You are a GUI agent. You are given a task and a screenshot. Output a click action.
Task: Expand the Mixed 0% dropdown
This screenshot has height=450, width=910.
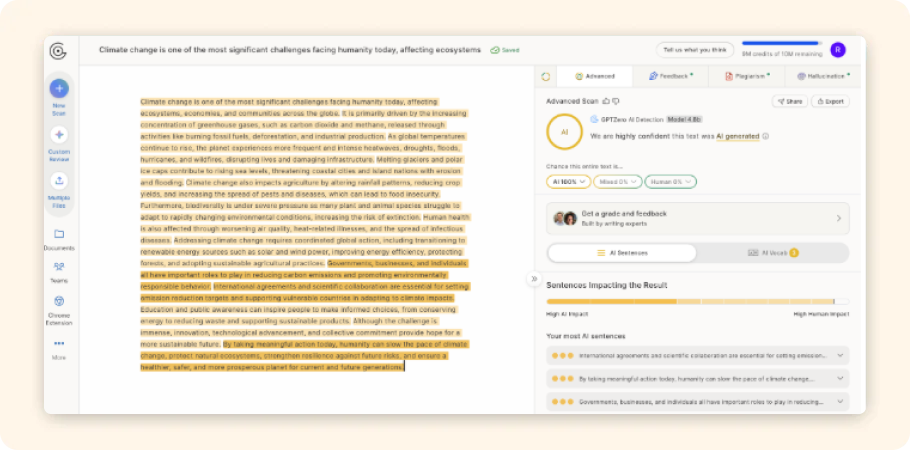click(618, 182)
